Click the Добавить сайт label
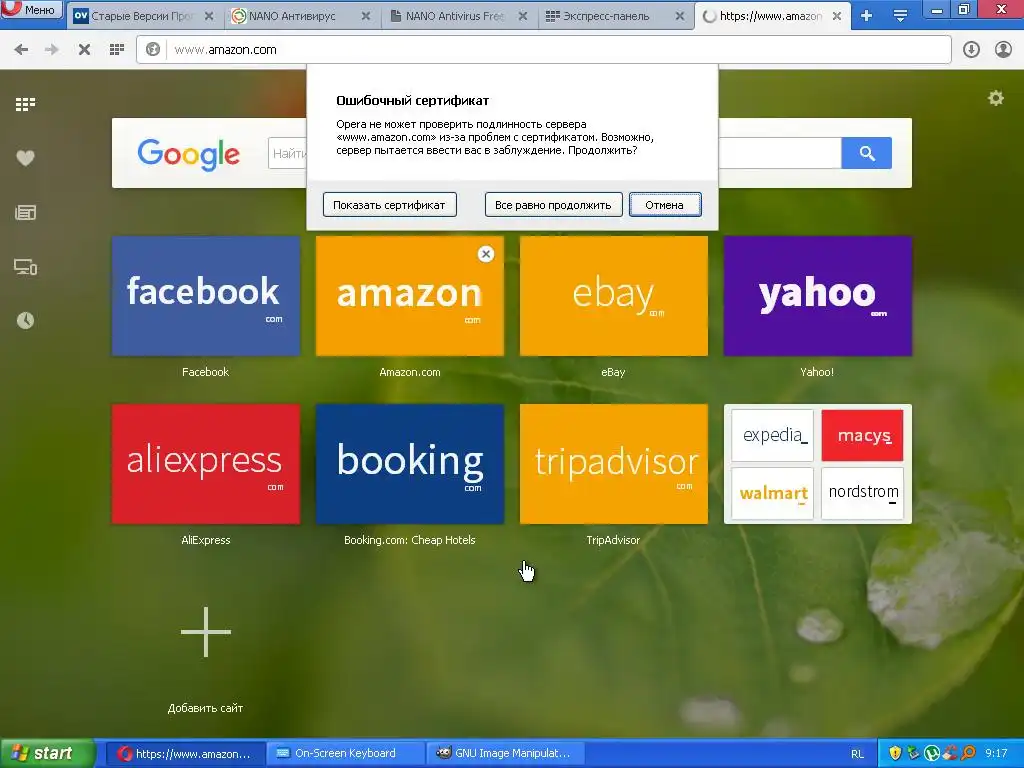The width and height of the screenshot is (1024, 768). [x=206, y=708]
